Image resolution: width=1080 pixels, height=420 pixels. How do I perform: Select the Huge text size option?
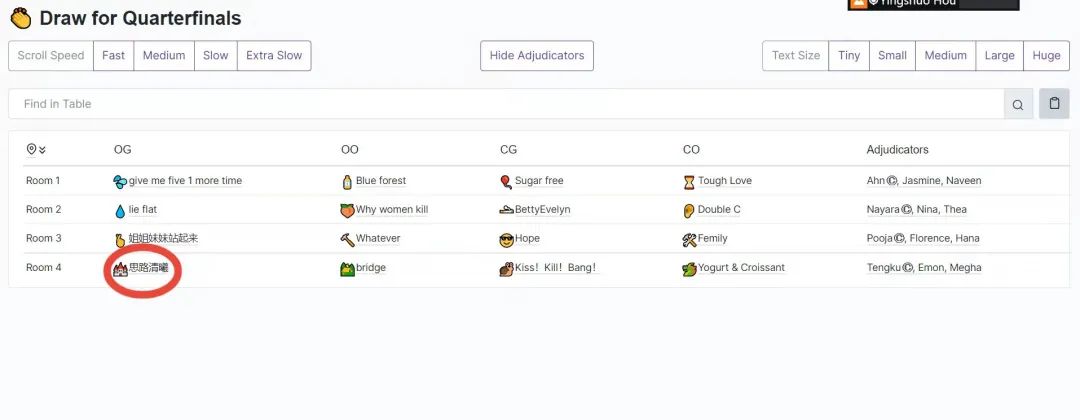1046,56
